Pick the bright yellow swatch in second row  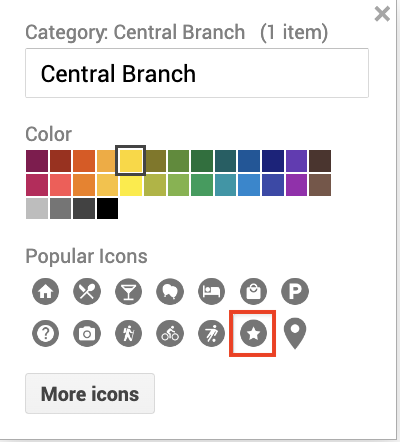131,185
